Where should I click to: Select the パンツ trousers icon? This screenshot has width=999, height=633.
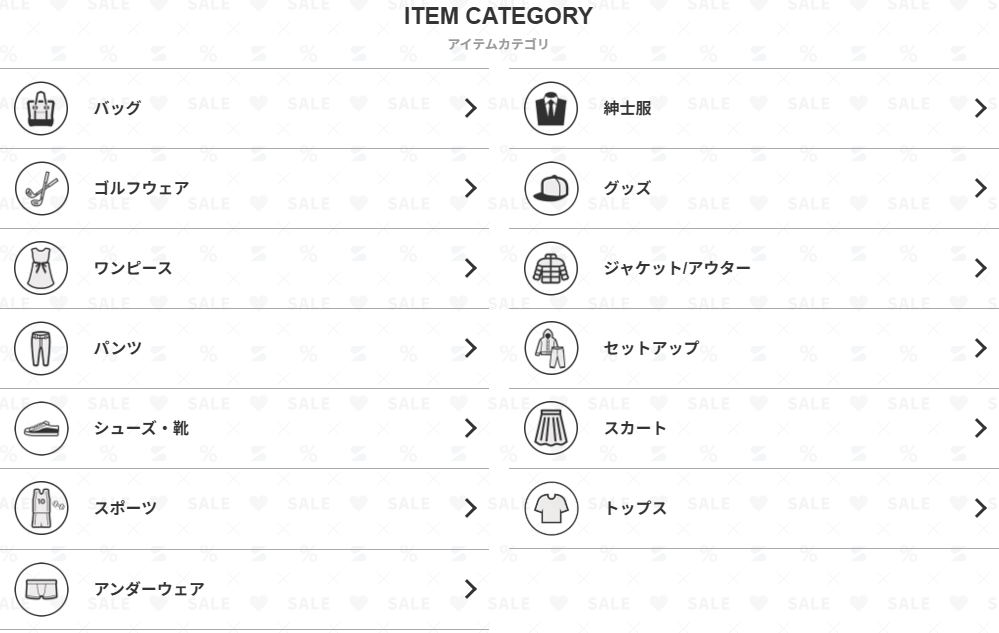click(x=40, y=348)
